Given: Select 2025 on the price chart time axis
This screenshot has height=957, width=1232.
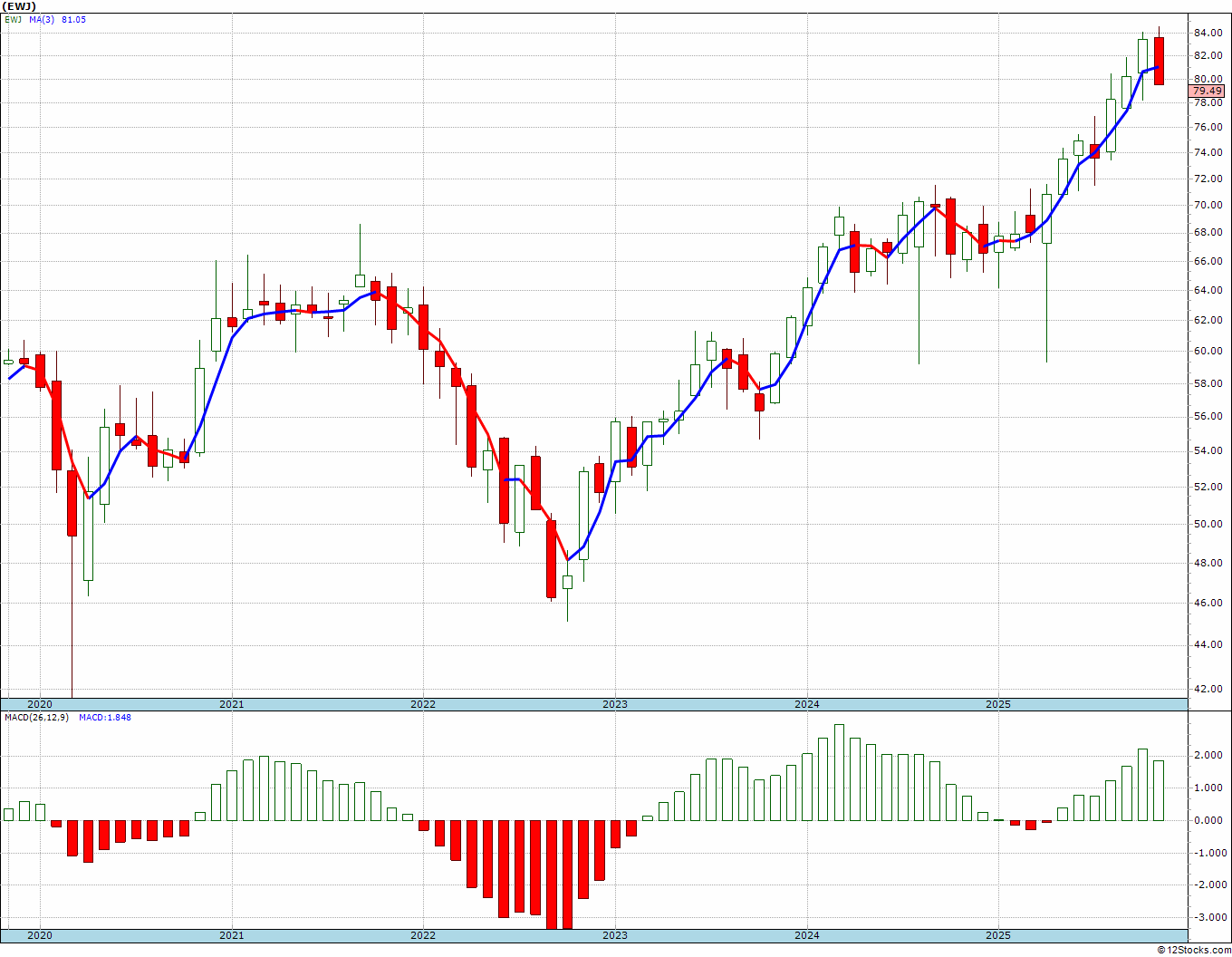Looking at the screenshot, I should [998, 704].
